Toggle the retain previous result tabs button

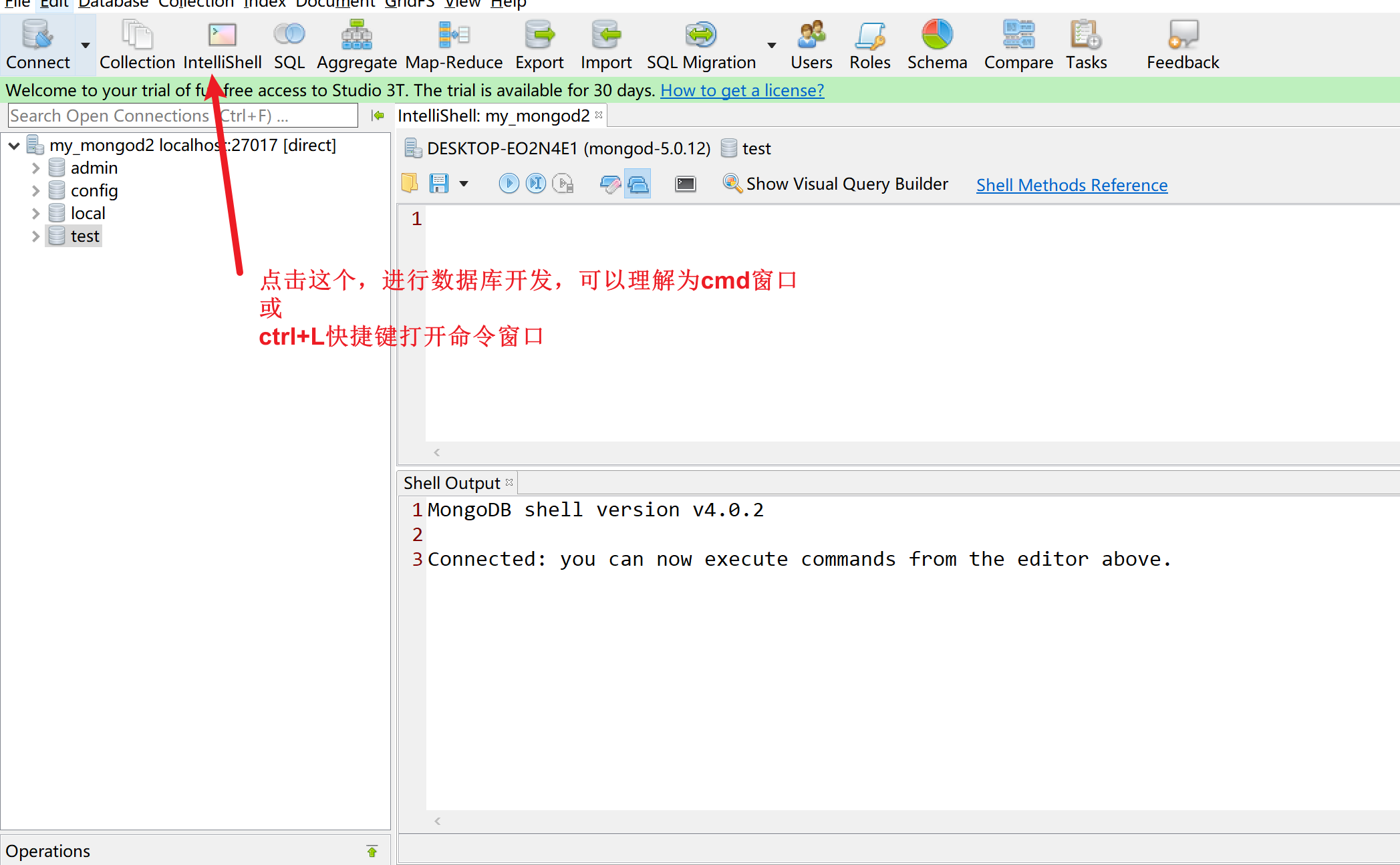click(x=638, y=184)
